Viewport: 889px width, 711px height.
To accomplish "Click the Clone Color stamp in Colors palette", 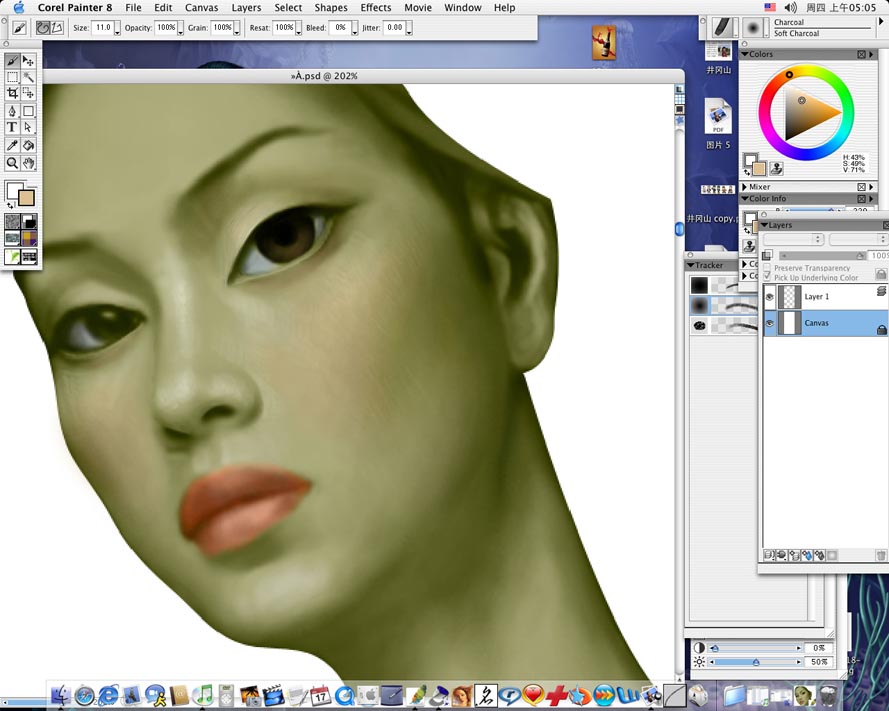I will point(776,168).
